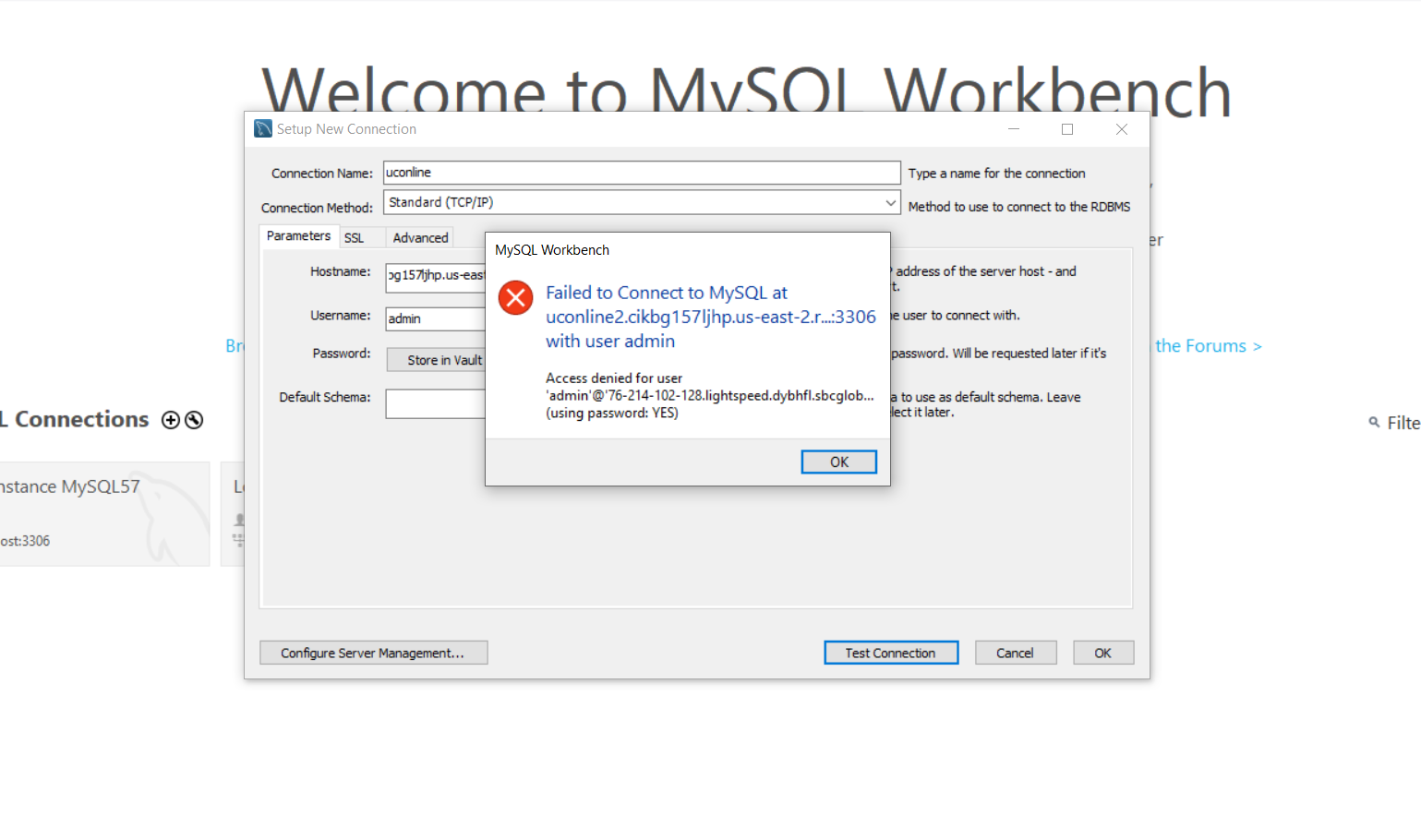Click the Test Connection button
1421x840 pixels.
(891, 653)
